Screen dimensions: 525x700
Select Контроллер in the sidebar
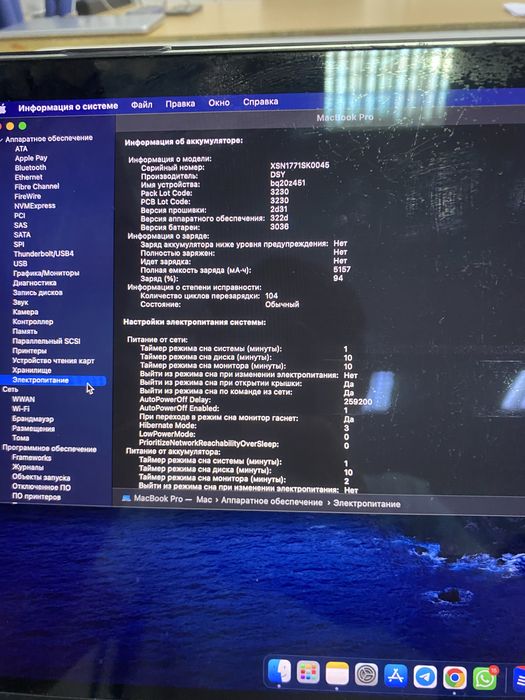tap(33, 322)
